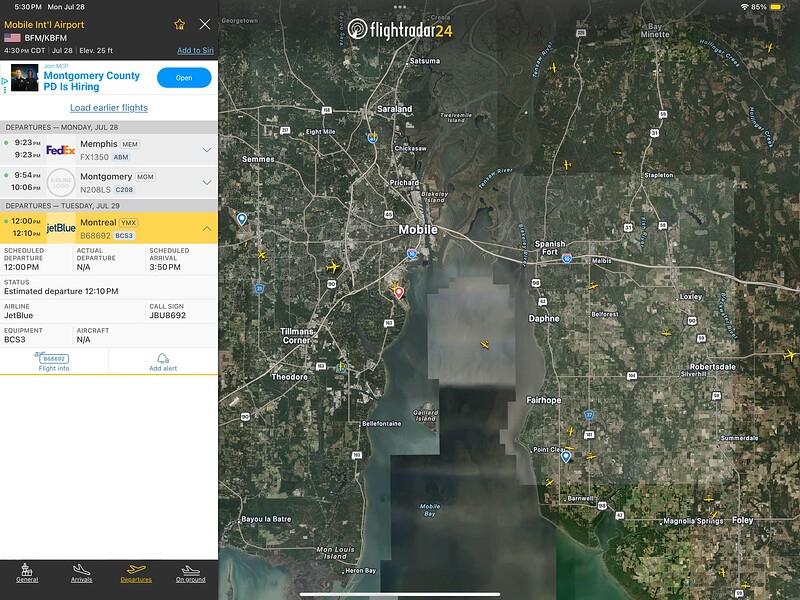
Task: Tap registration N208LS in Montgomery row
Action: click(95, 189)
